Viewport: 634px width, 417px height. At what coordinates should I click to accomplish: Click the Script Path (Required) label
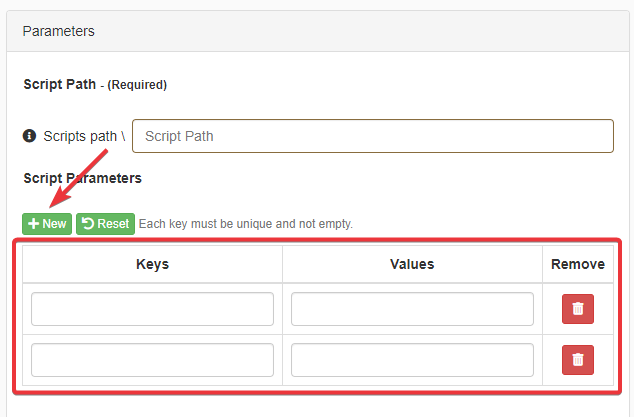[95, 84]
